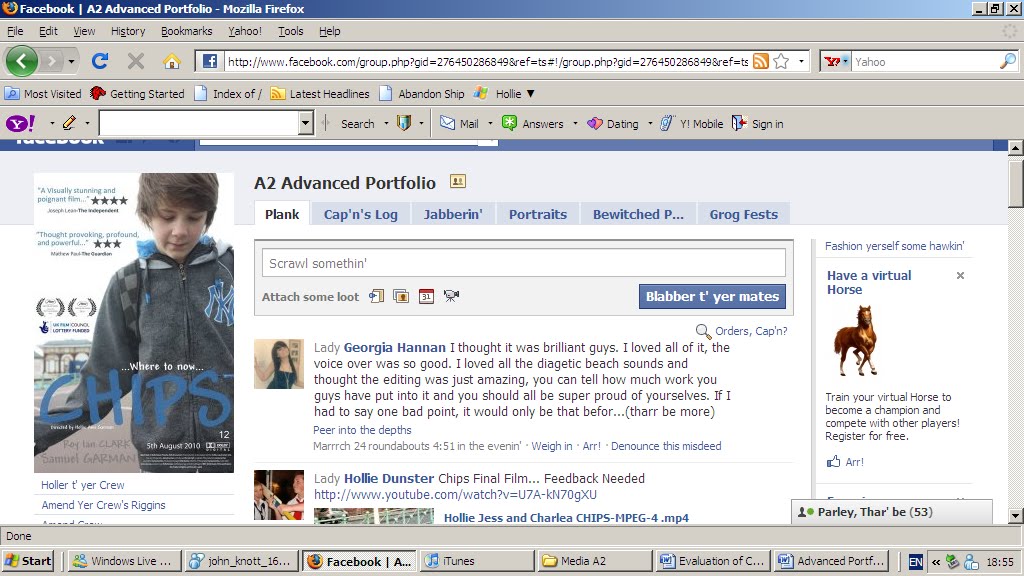
Task: Reload the page with the refresh icon
Action: 100,61
